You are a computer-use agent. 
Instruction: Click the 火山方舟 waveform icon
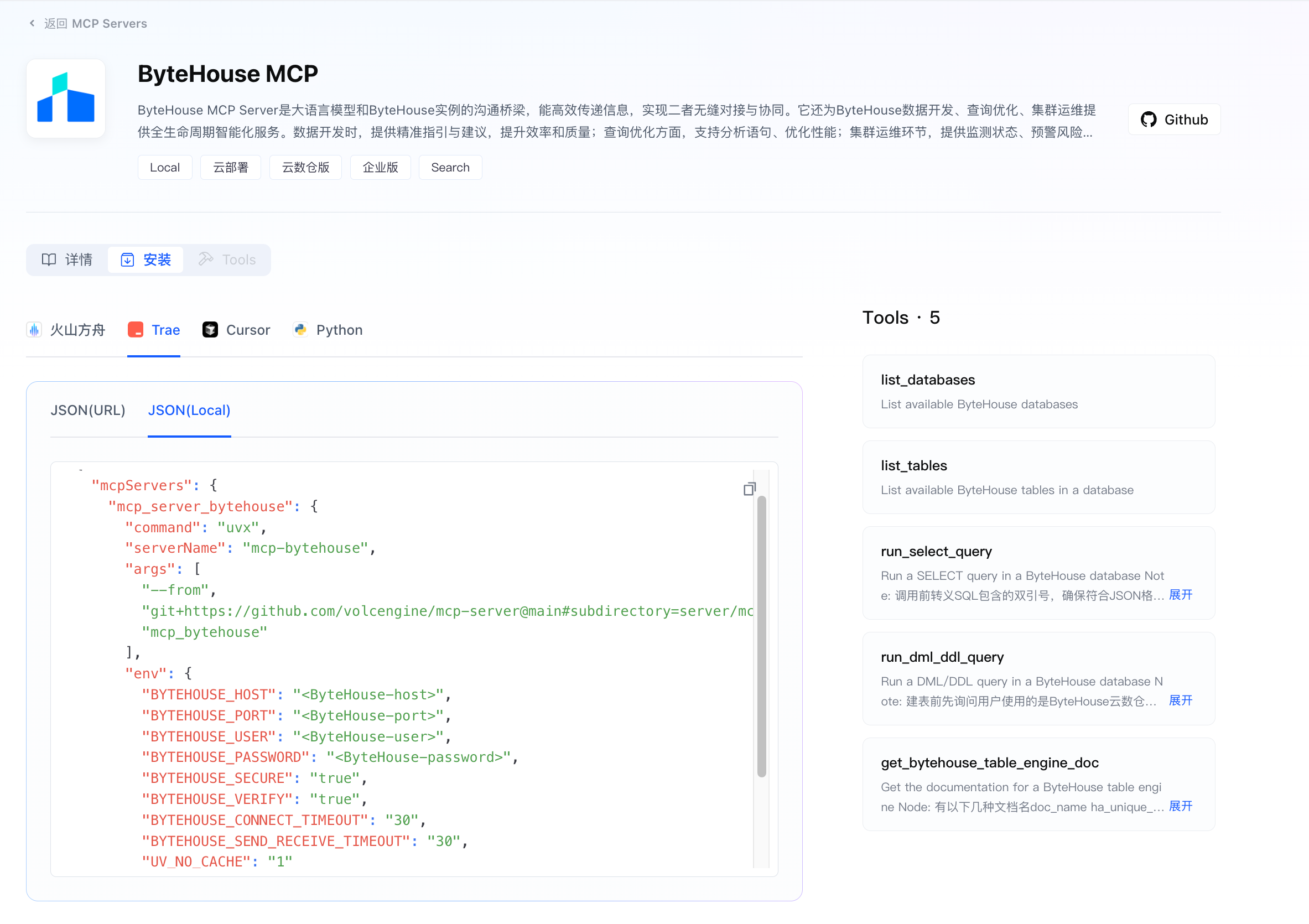pos(34,329)
